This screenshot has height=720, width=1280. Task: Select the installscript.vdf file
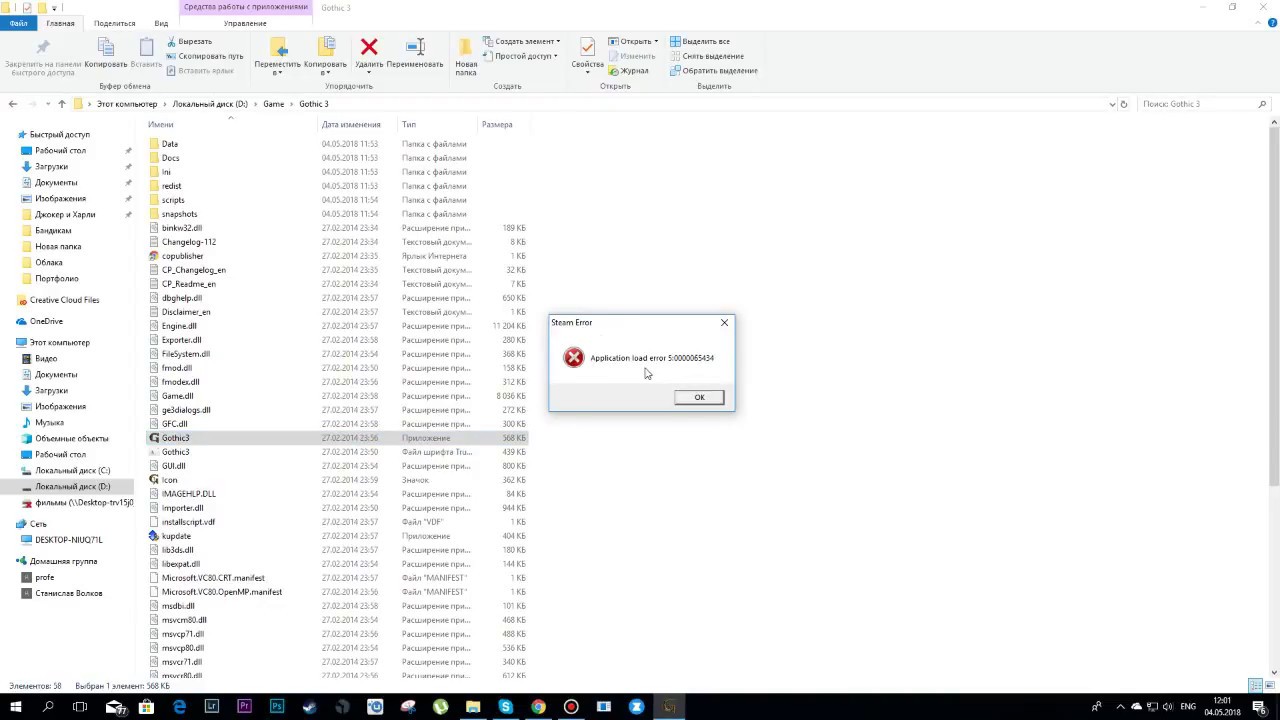point(188,522)
